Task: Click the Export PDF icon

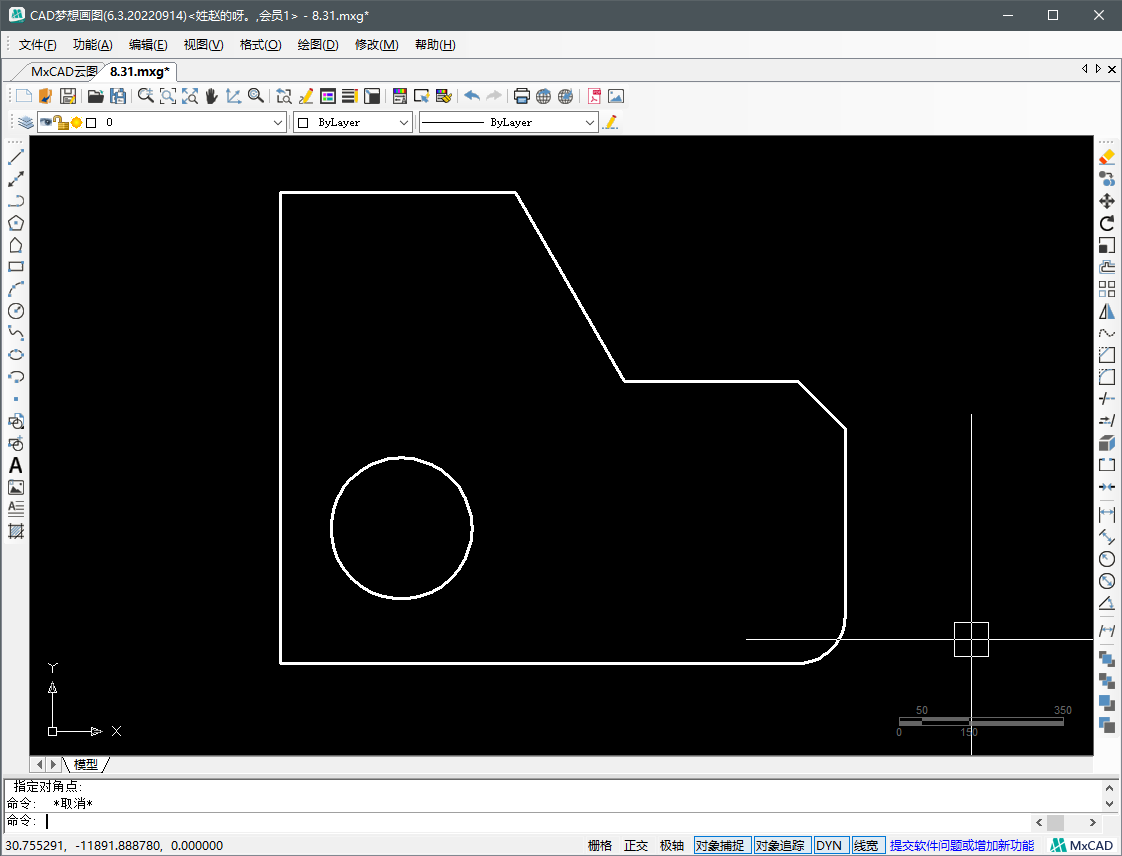Action: tap(594, 96)
